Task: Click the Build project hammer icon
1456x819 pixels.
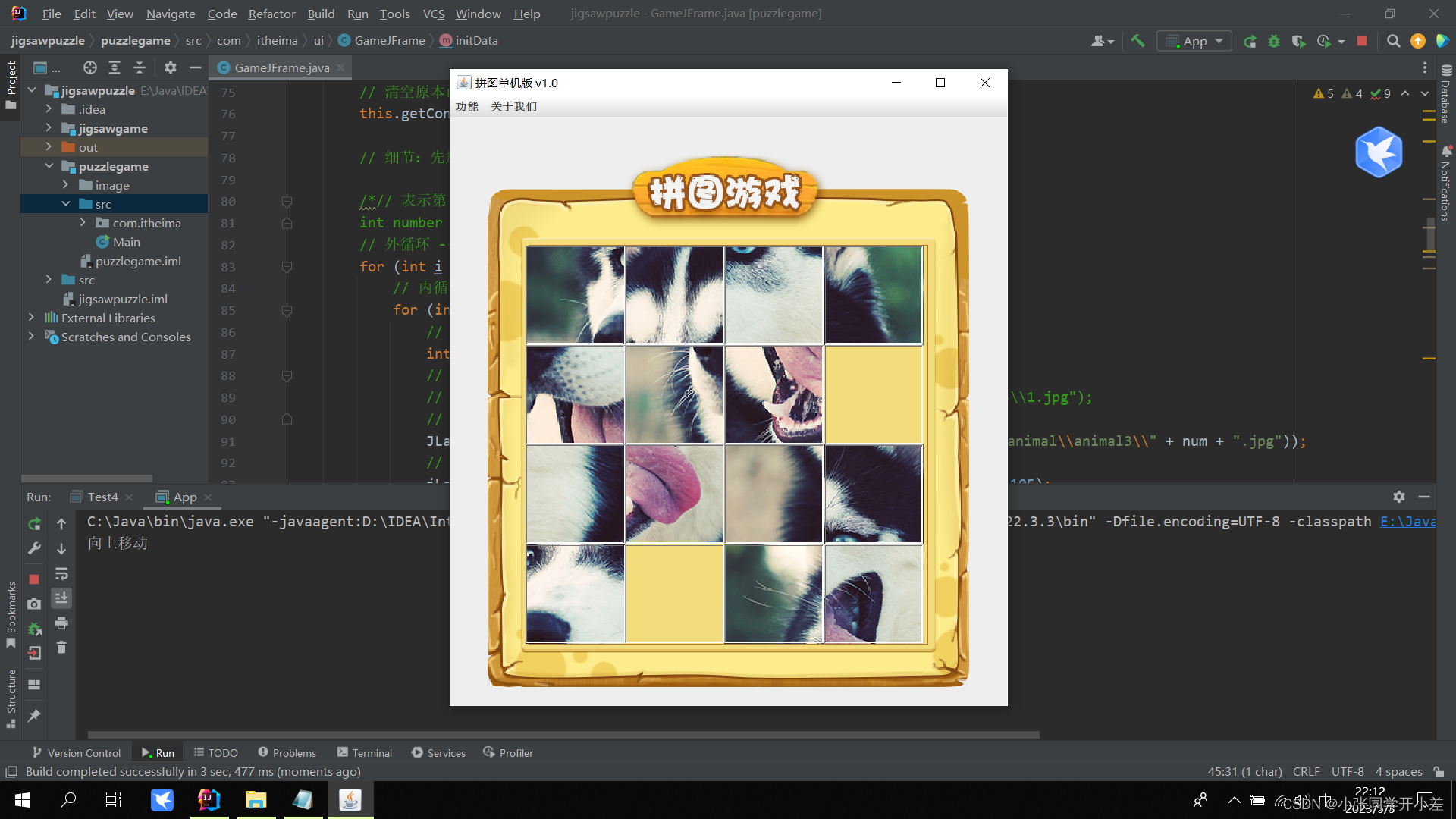Action: [x=1137, y=41]
